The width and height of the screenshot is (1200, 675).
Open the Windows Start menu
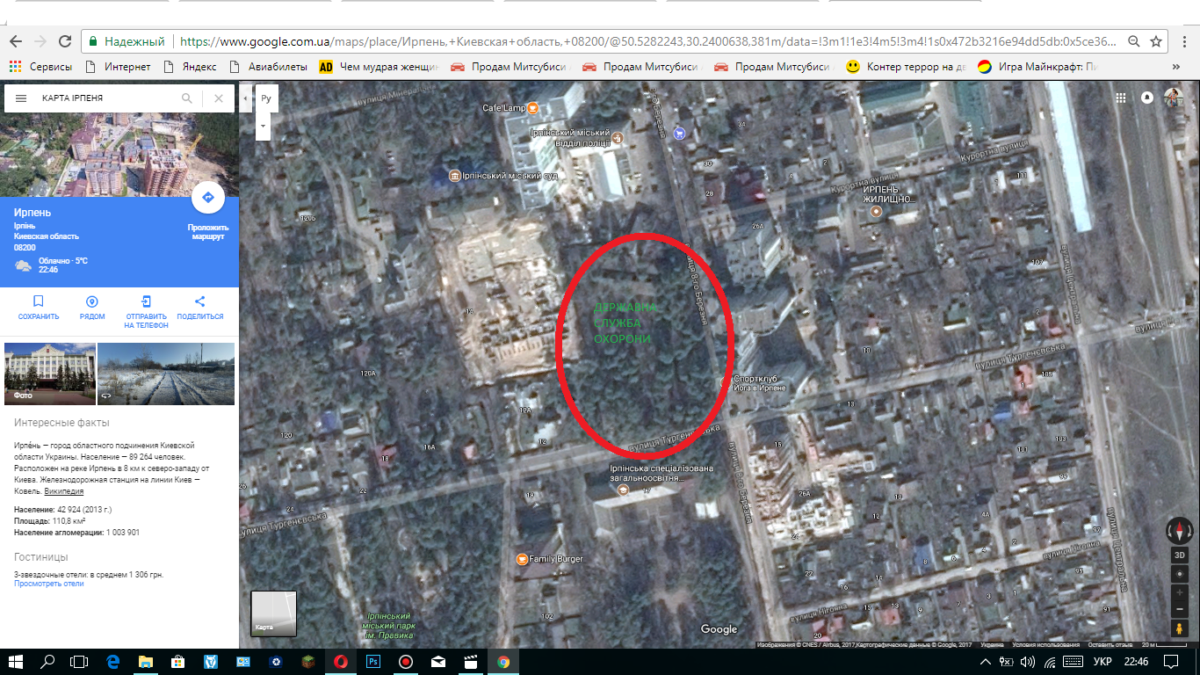click(x=15, y=662)
